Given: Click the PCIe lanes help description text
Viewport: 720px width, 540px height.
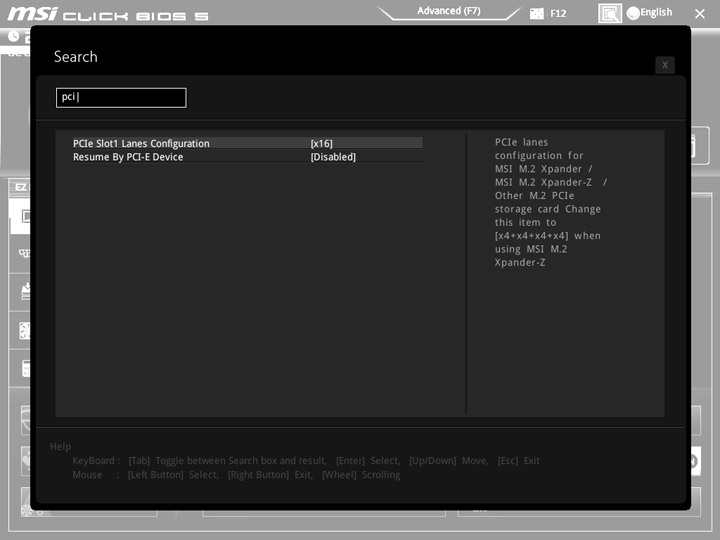Looking at the screenshot, I should (x=551, y=202).
